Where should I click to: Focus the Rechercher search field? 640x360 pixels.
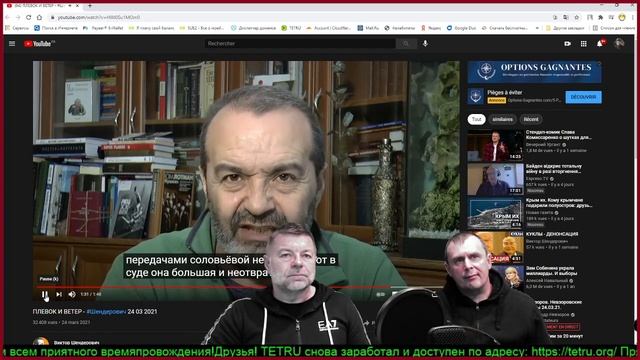click(300, 43)
